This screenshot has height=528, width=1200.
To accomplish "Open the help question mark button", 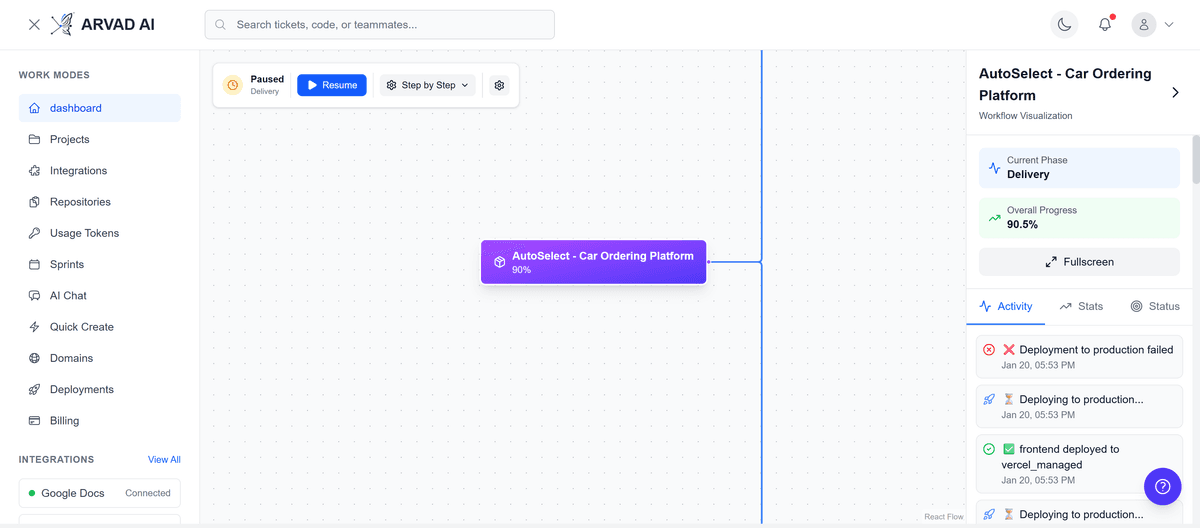I will [1162, 486].
